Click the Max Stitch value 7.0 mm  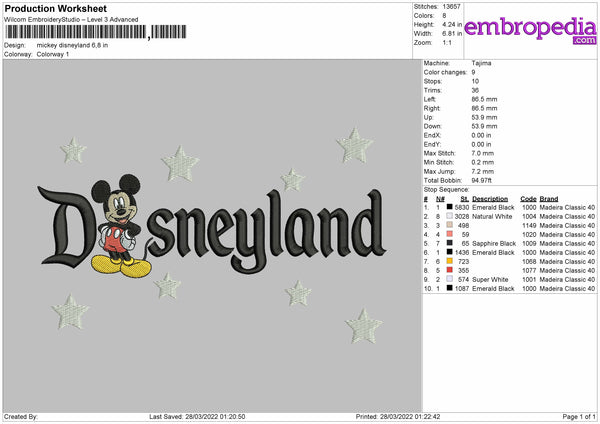pyautogui.click(x=483, y=153)
